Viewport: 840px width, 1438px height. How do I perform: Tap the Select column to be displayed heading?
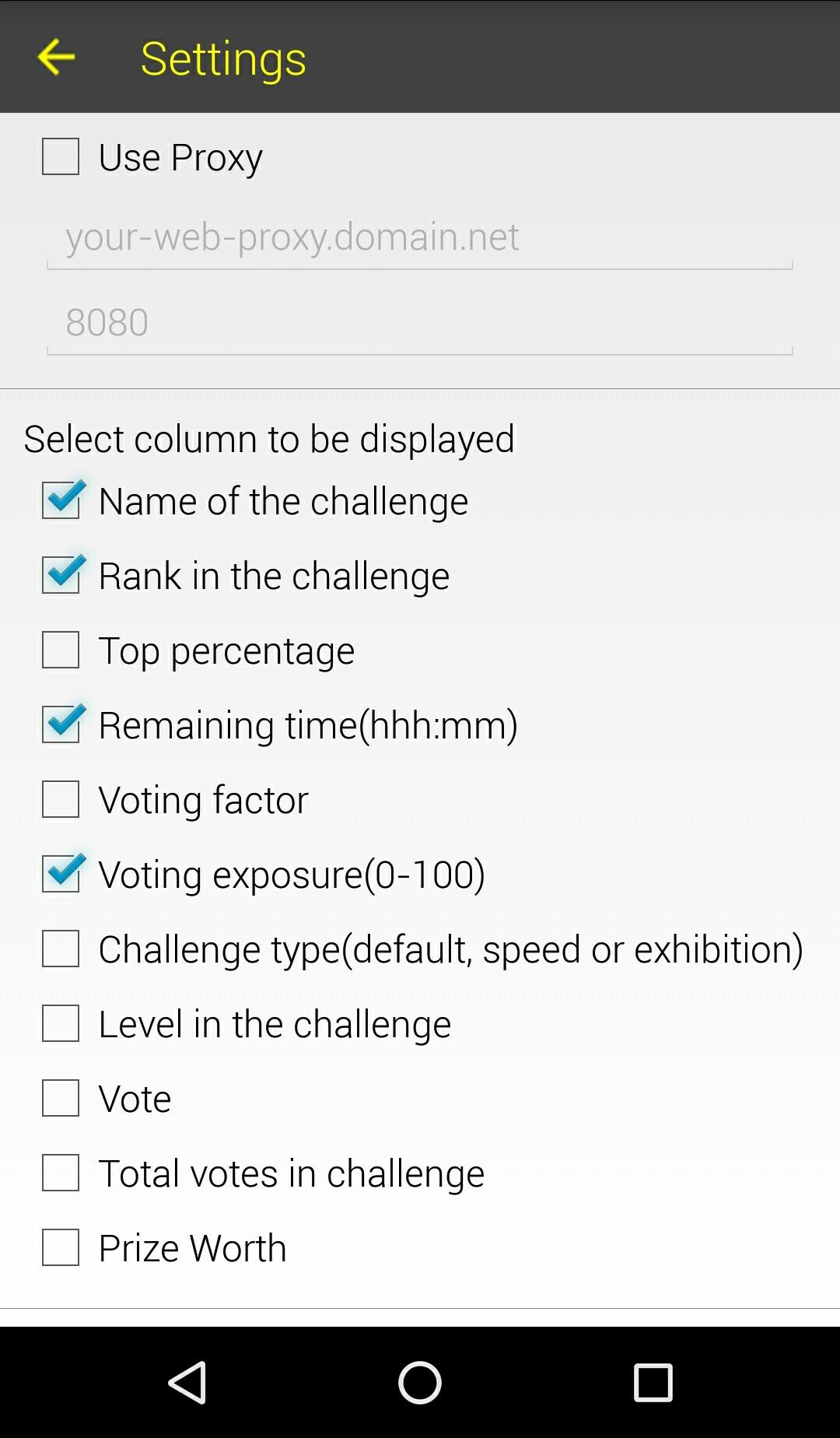269,439
